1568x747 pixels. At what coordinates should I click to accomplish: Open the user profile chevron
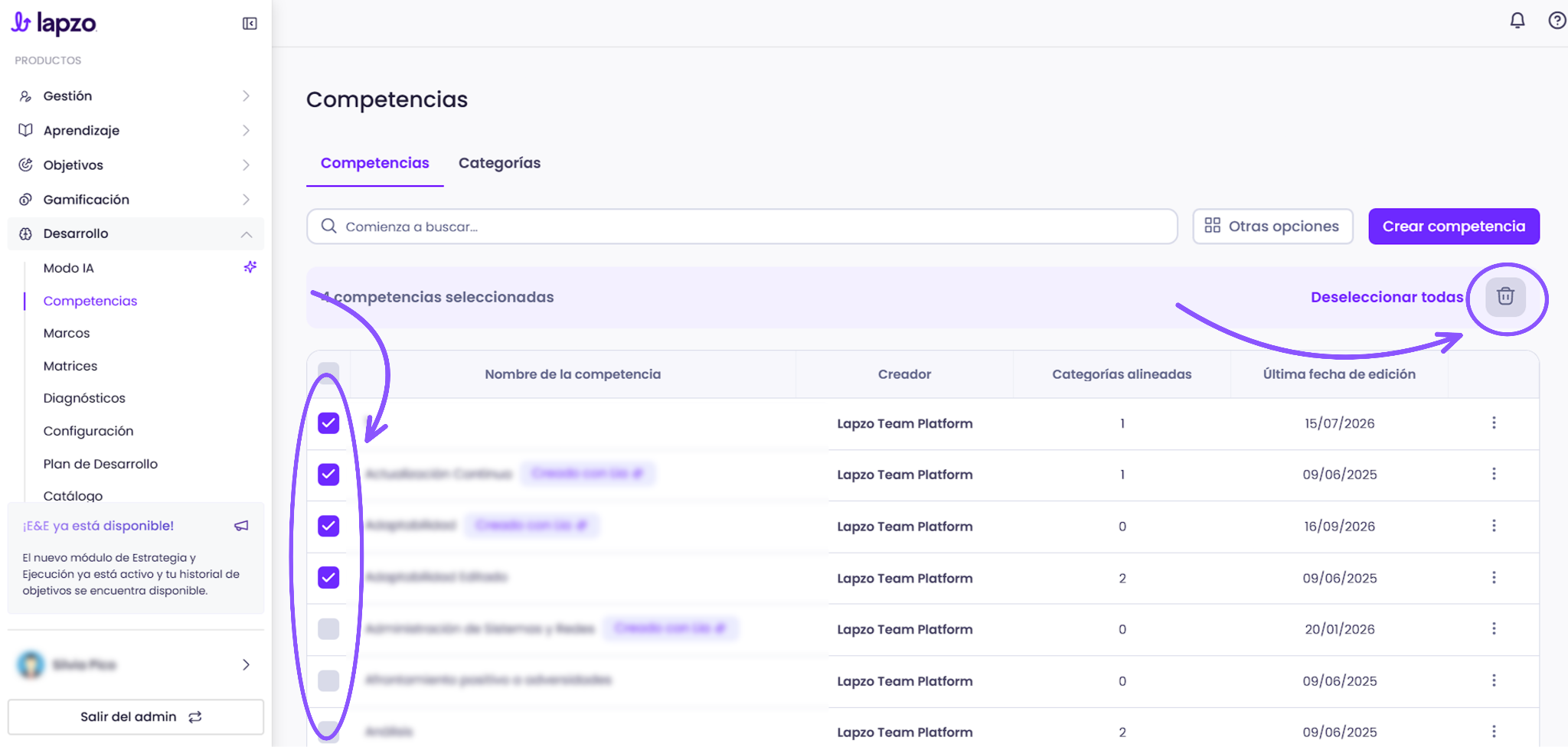(x=246, y=664)
